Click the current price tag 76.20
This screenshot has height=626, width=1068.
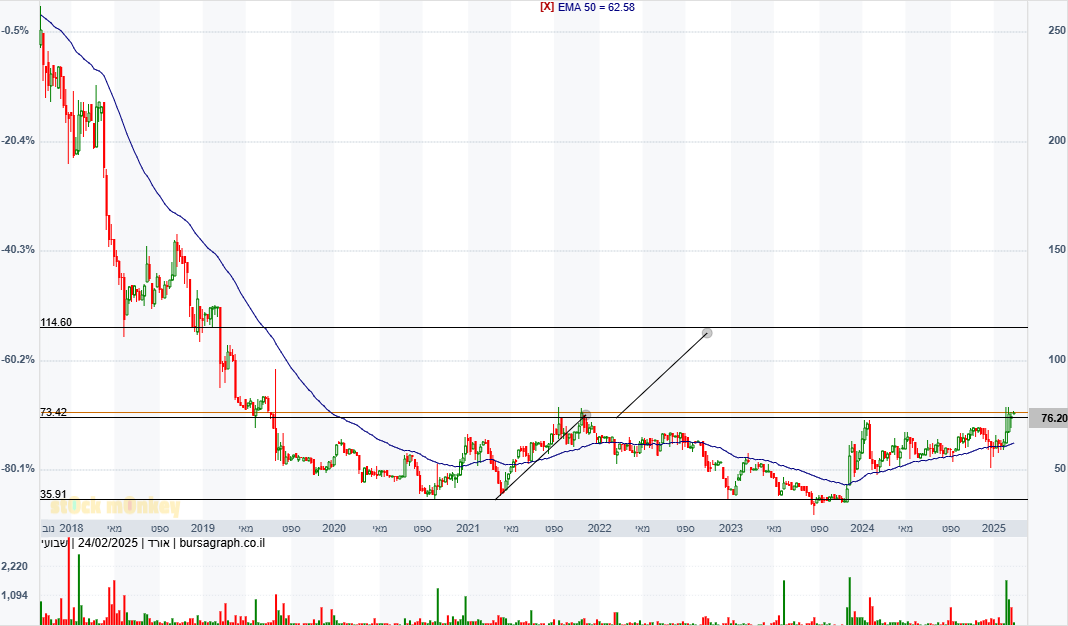pos(1049,418)
